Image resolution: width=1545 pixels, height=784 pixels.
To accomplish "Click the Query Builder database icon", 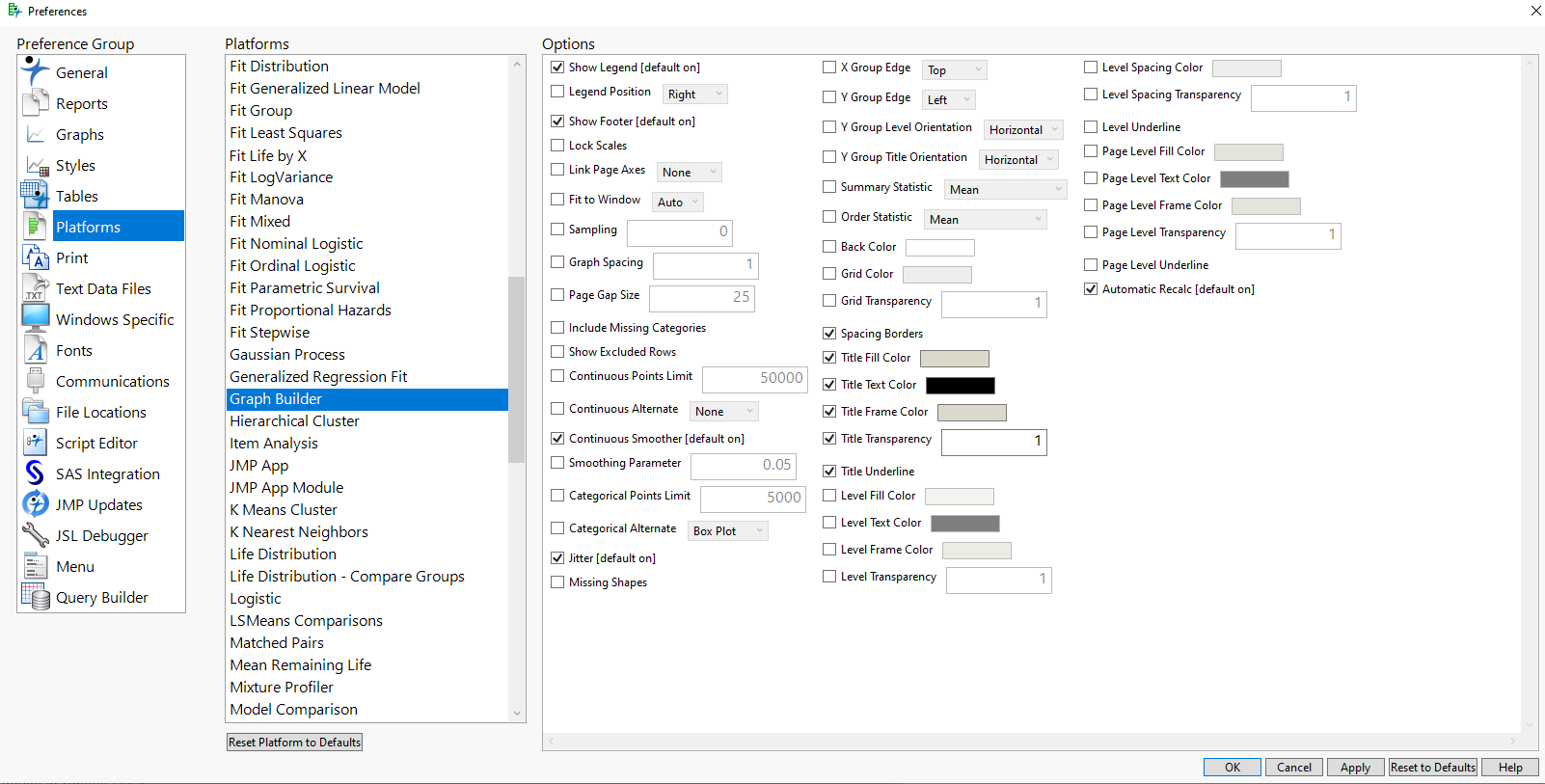I will pyautogui.click(x=36, y=597).
